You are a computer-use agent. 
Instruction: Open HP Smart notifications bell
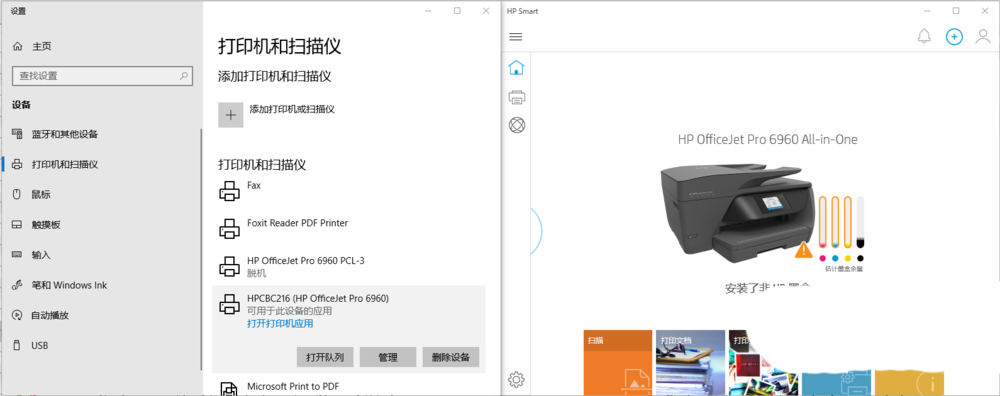coord(923,36)
